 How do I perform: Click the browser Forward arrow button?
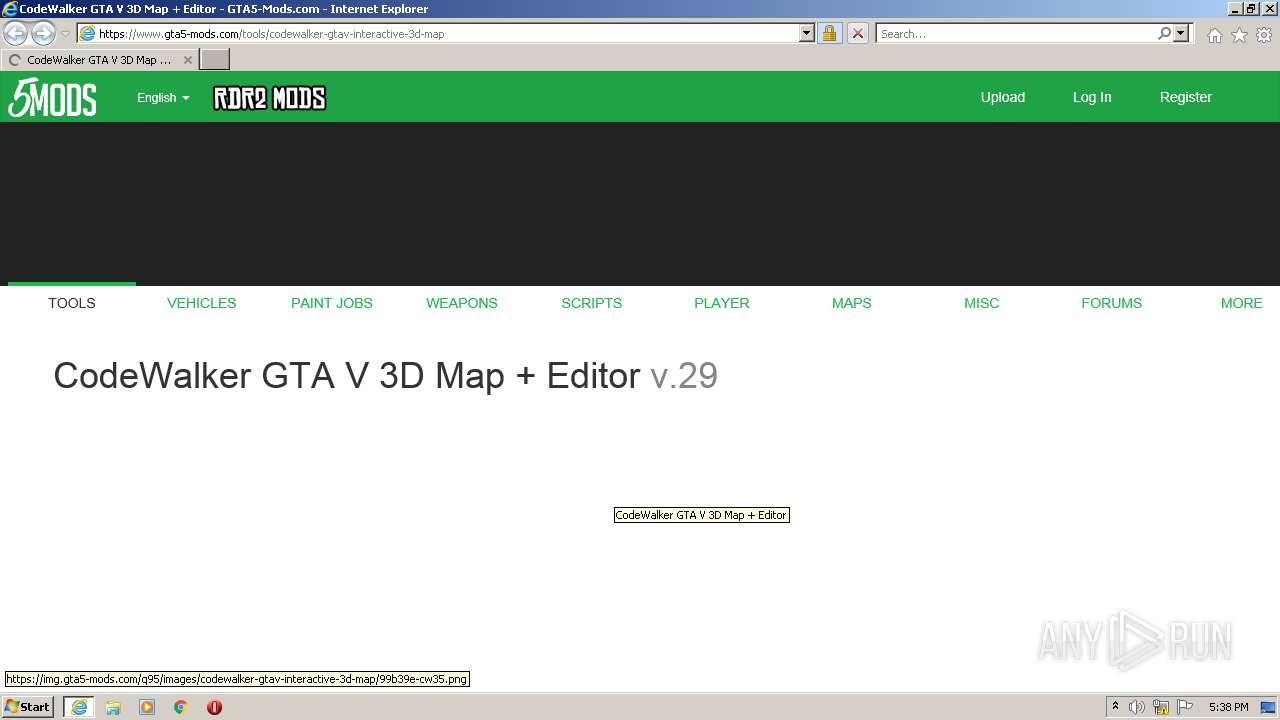pos(43,34)
